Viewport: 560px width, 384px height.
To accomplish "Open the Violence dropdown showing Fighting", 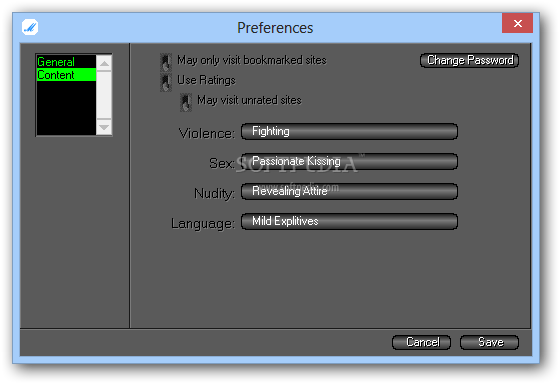I will coord(349,131).
